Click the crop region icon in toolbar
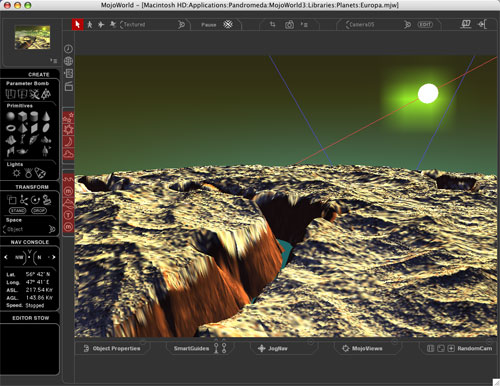The height and width of the screenshot is (386, 500). pyautogui.click(x=273, y=24)
